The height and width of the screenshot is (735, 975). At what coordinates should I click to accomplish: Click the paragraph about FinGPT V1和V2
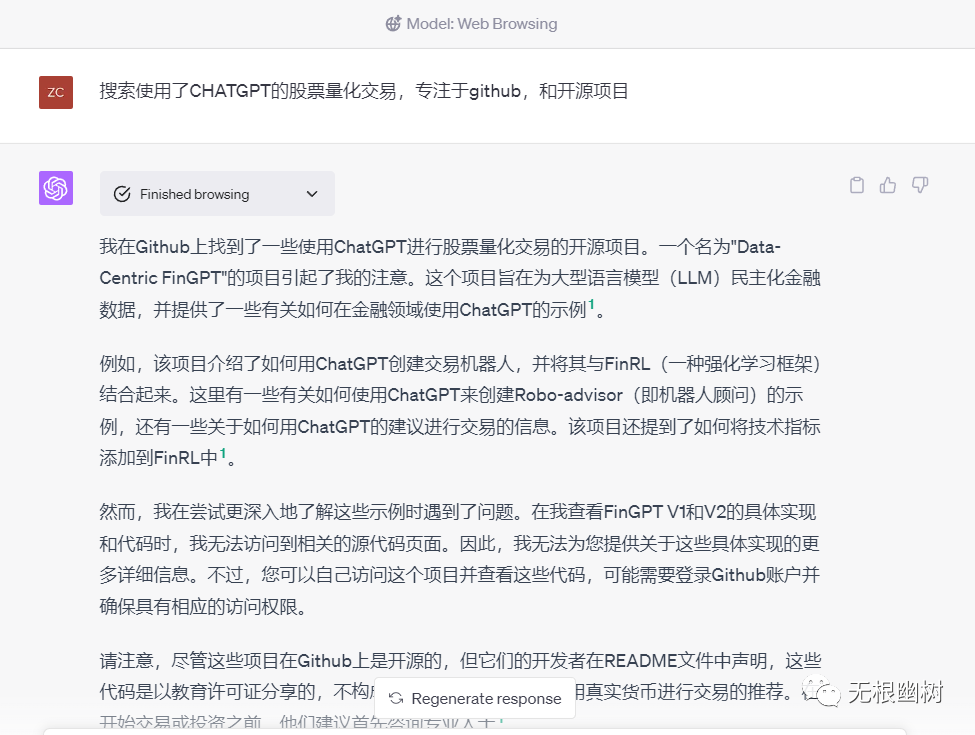460,558
